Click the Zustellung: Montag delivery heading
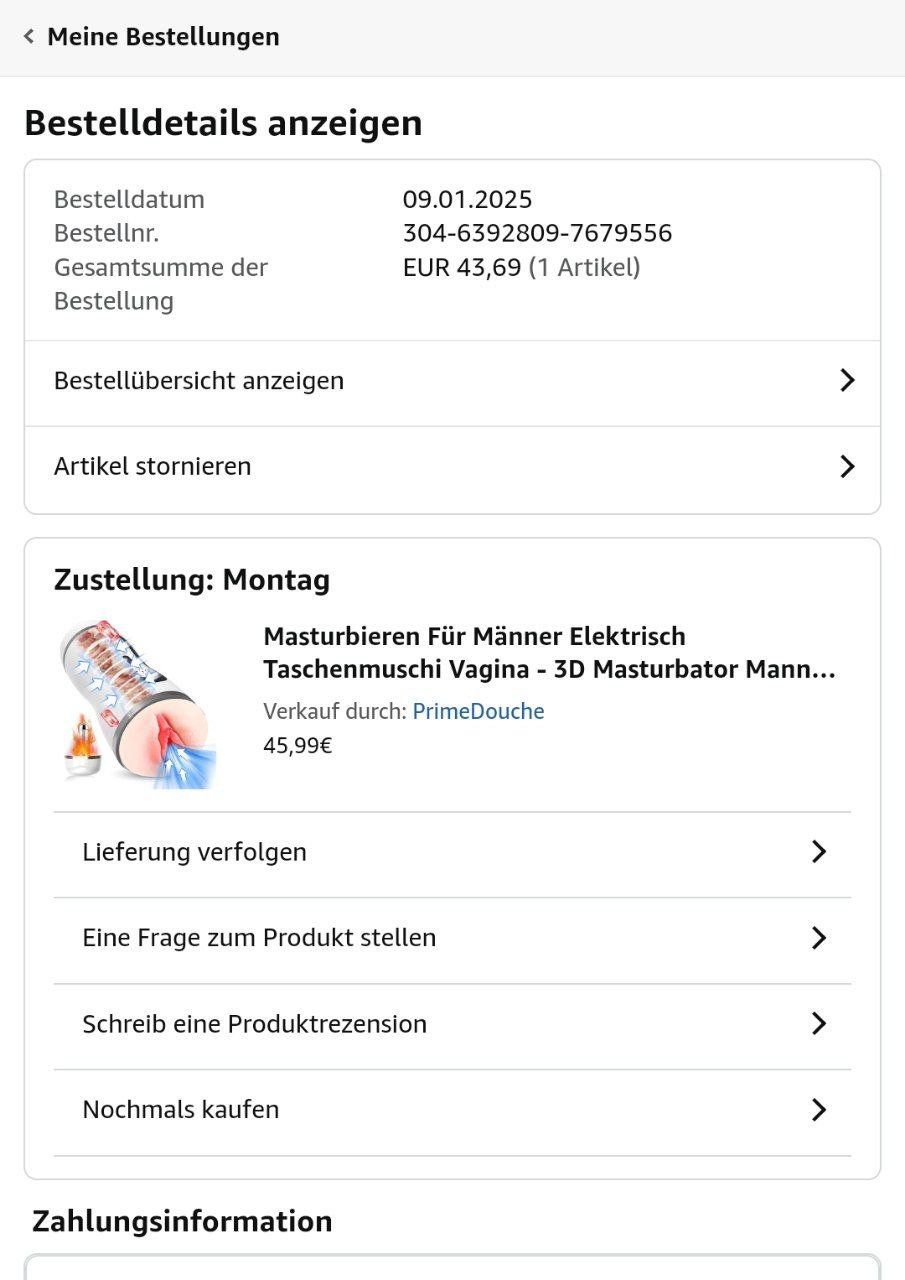905x1280 pixels. click(192, 580)
